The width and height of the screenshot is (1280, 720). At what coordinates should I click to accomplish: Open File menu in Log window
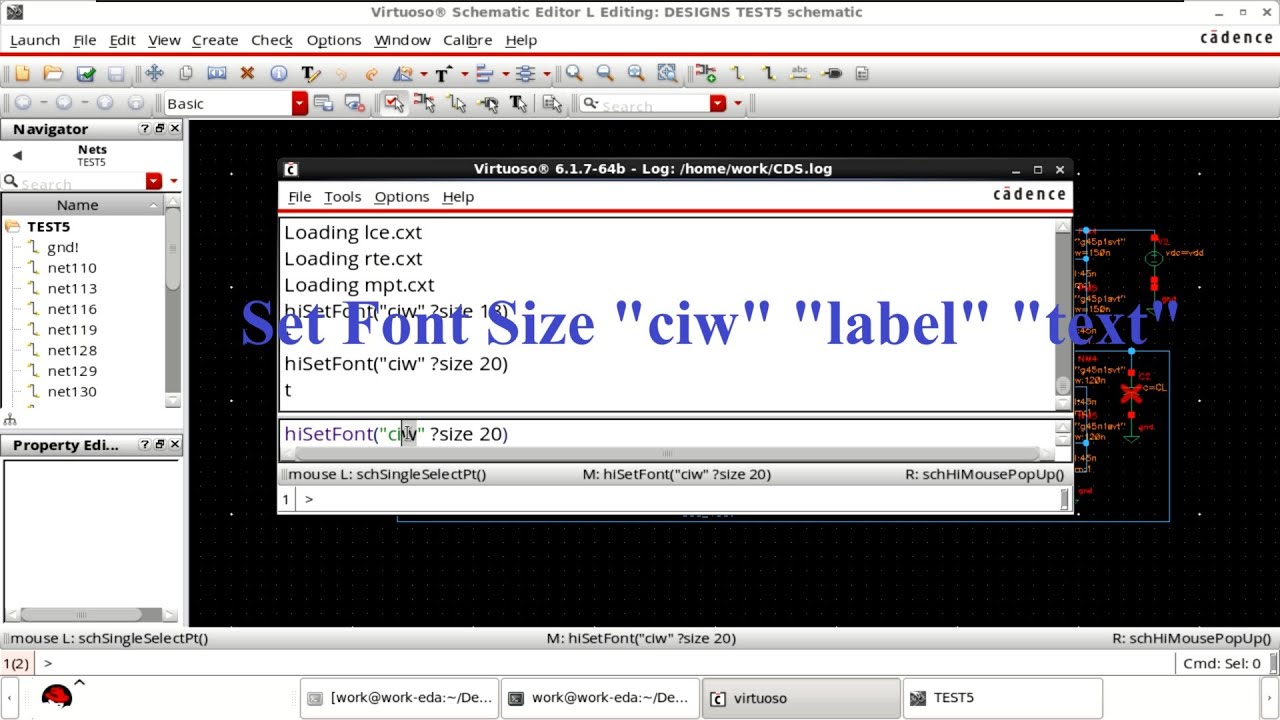tap(299, 197)
